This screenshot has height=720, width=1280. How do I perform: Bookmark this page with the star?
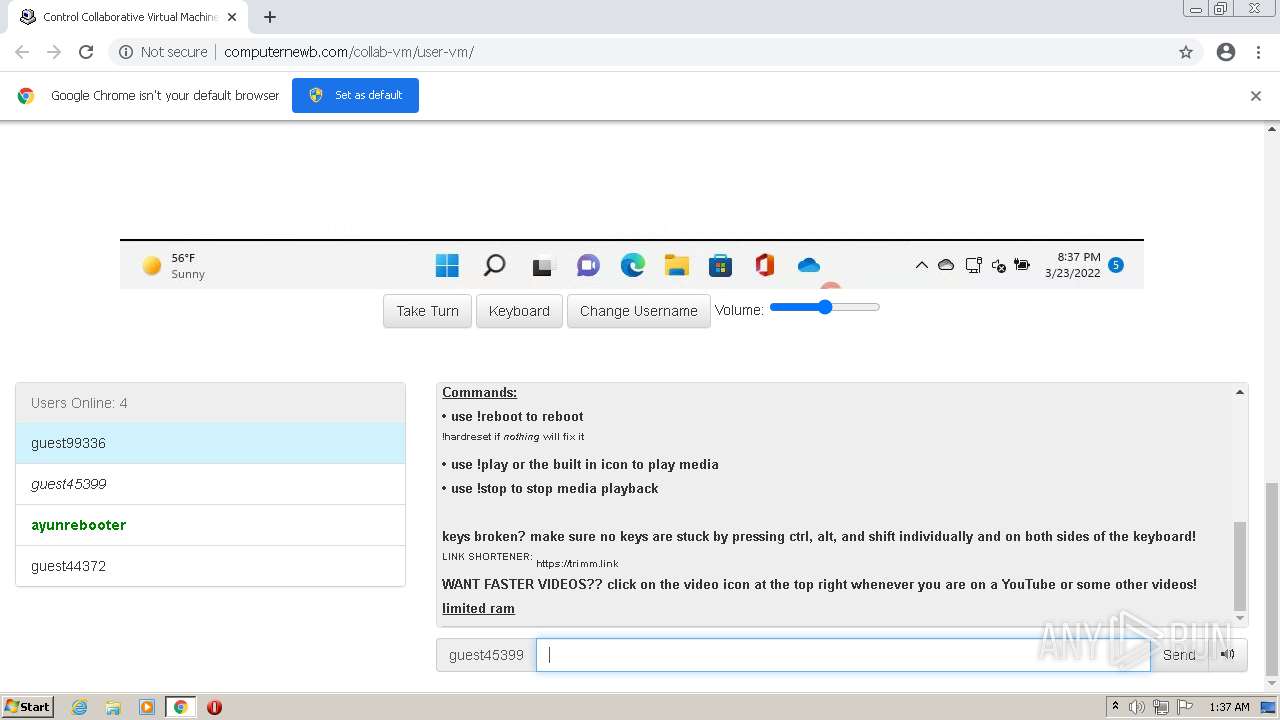(1186, 52)
